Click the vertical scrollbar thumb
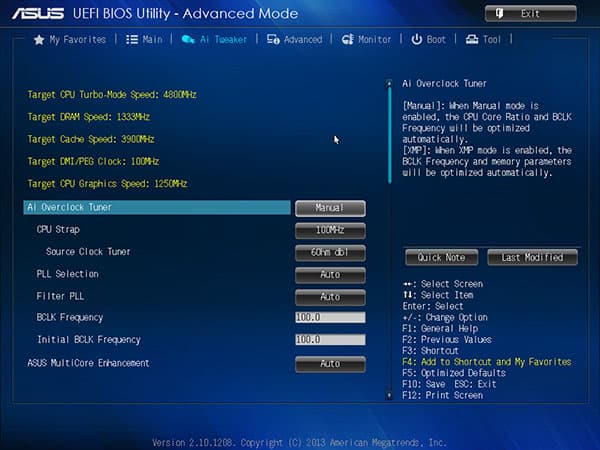The height and width of the screenshot is (450, 600). click(x=390, y=136)
